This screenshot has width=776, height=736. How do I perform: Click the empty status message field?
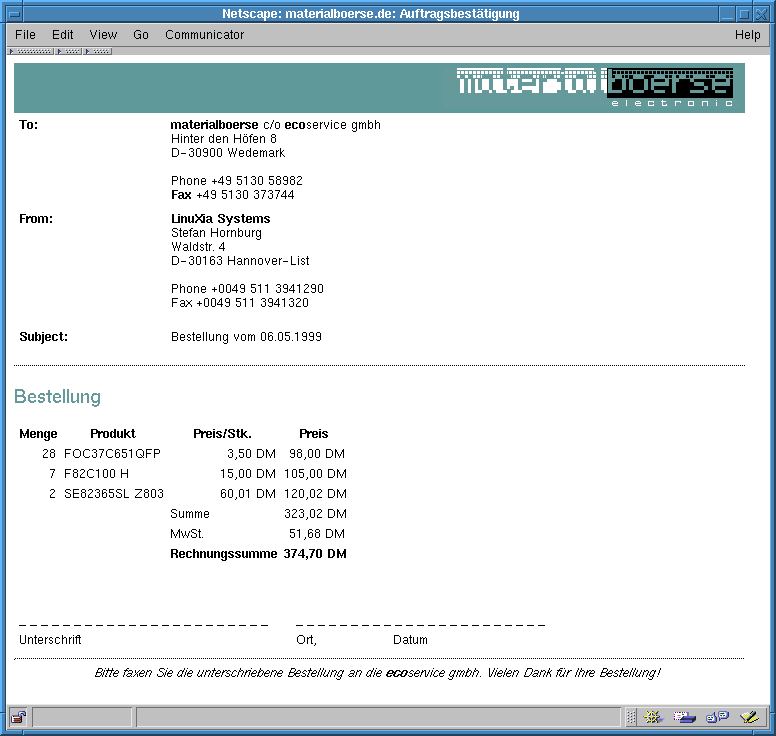[x=378, y=717]
